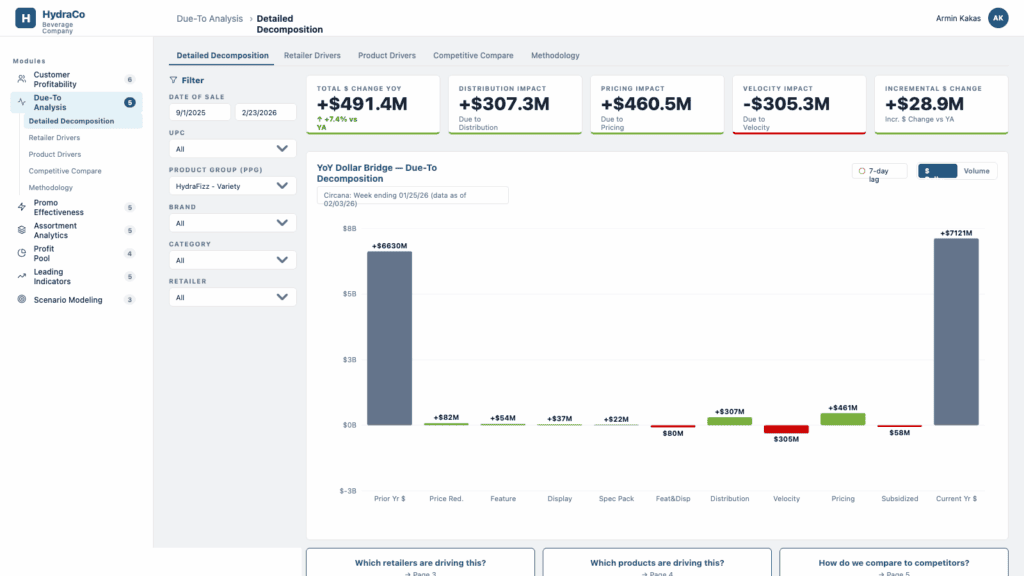Image resolution: width=1024 pixels, height=576 pixels.
Task: Click 'Which retailers are driving this?' card
Action: (x=420, y=562)
